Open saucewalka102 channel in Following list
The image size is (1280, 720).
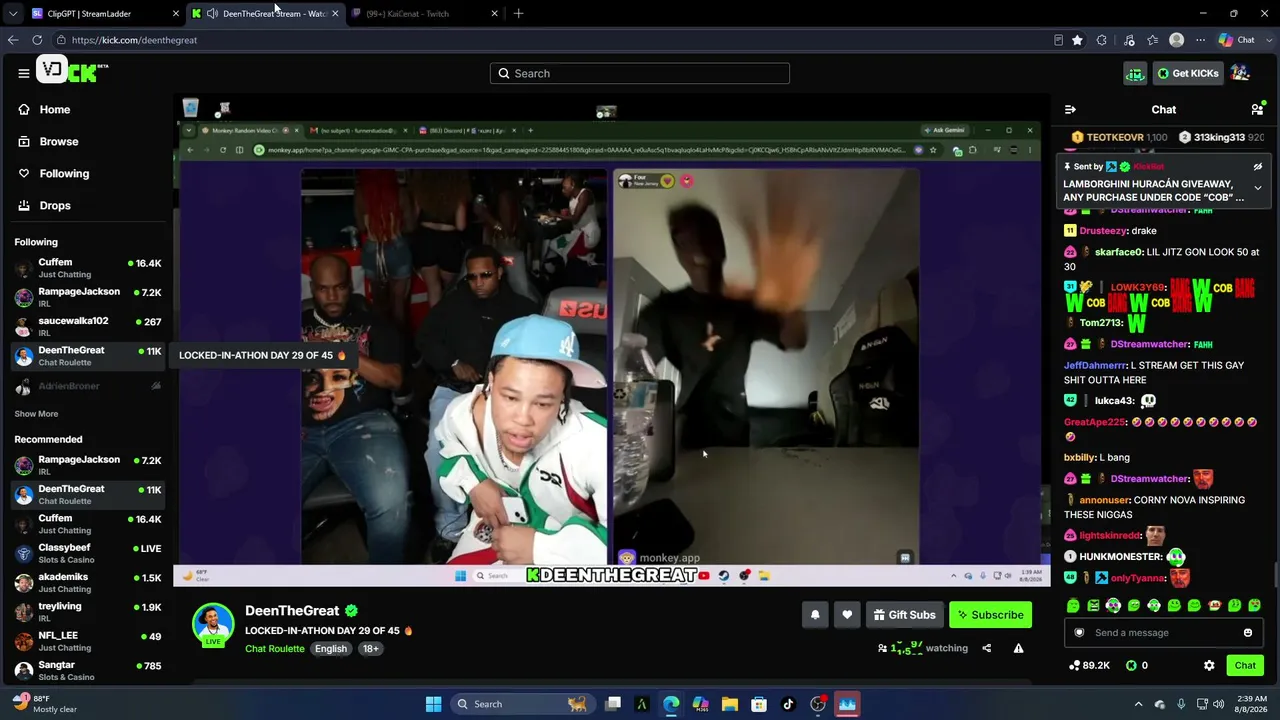click(x=87, y=327)
